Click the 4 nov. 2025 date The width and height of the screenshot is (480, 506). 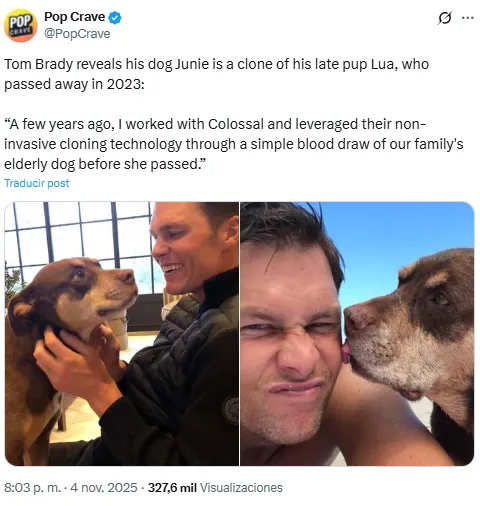pos(104,488)
